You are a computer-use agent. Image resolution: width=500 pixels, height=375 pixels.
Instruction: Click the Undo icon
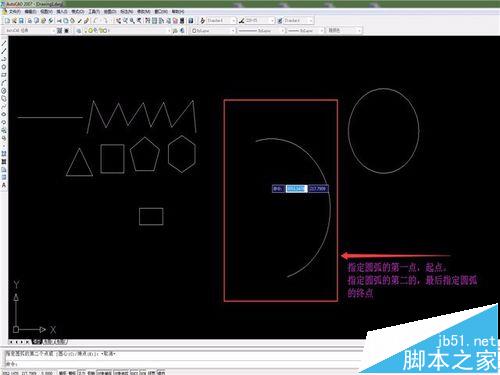coord(95,21)
